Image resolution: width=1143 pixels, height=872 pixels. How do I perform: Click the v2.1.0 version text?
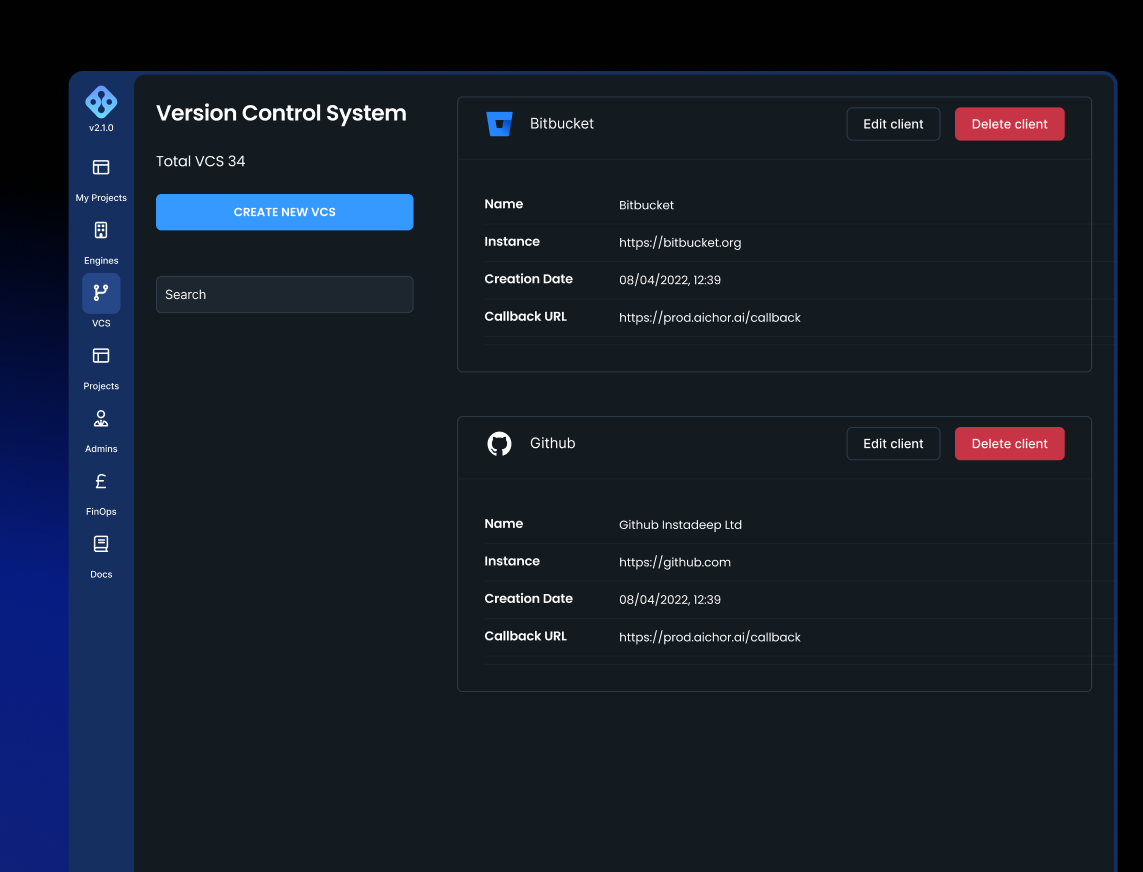[x=101, y=128]
